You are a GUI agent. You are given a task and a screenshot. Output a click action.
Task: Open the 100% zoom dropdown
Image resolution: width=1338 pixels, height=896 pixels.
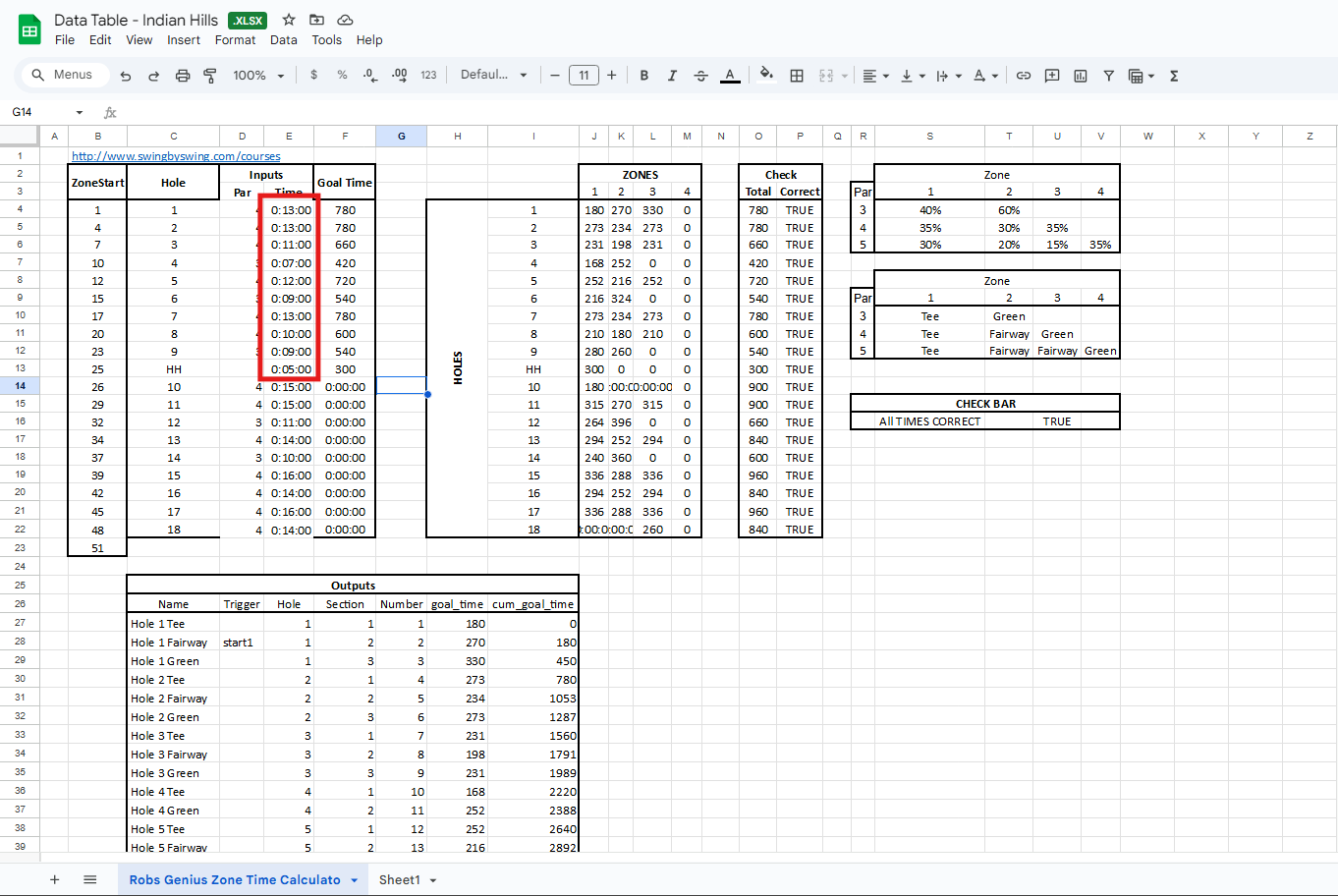(258, 76)
